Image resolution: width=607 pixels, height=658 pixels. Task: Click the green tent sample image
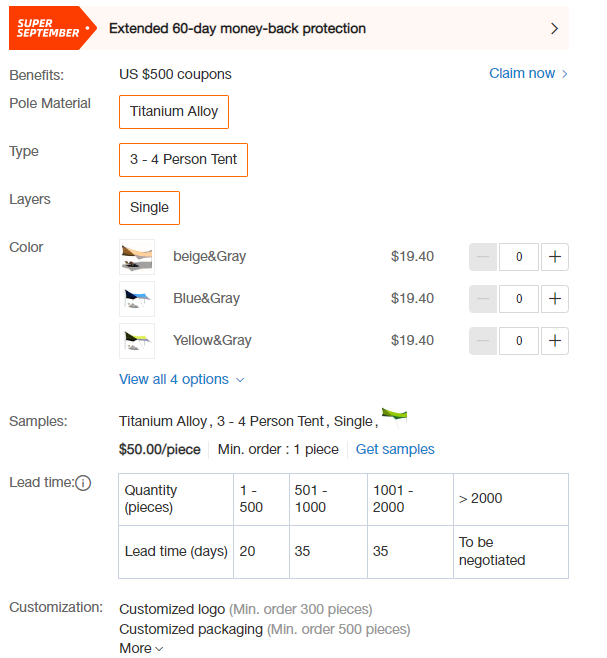pyautogui.click(x=394, y=417)
